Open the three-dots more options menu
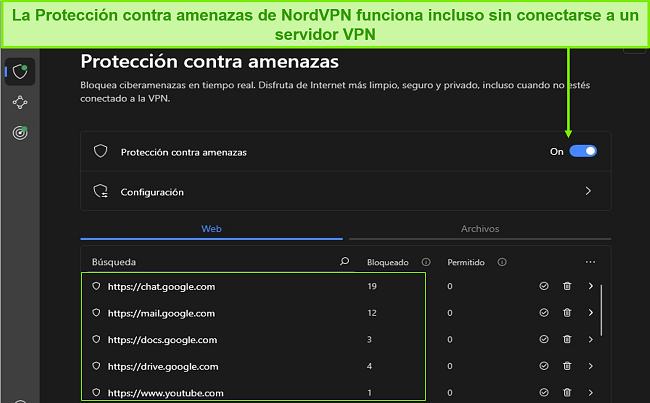Viewport: 650px width, 403px height. tap(590, 262)
